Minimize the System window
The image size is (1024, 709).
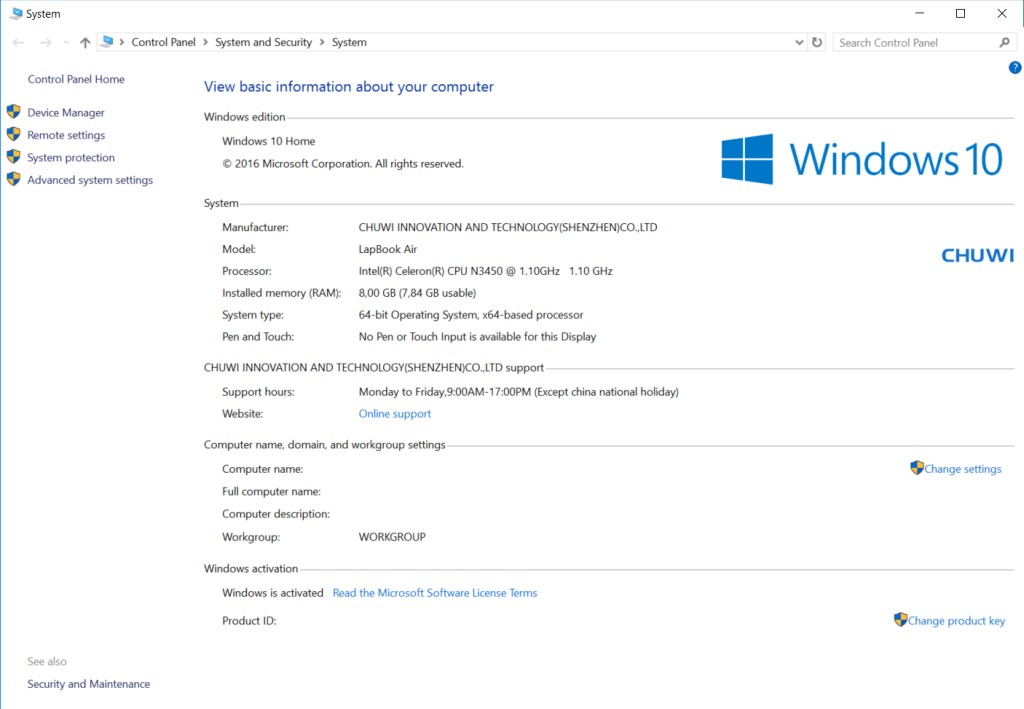pos(920,13)
